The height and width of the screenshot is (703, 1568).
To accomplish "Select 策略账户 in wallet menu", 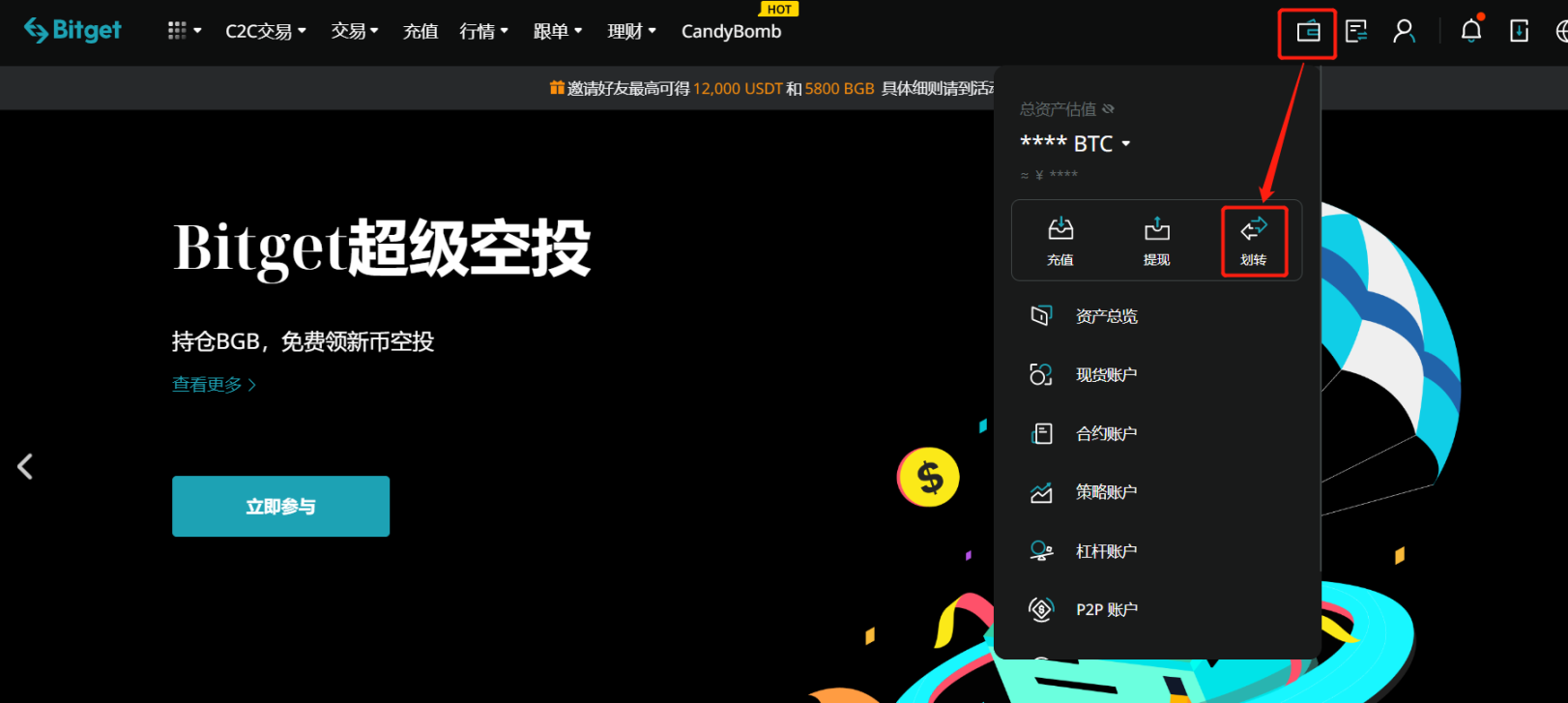I will click(x=1107, y=492).
